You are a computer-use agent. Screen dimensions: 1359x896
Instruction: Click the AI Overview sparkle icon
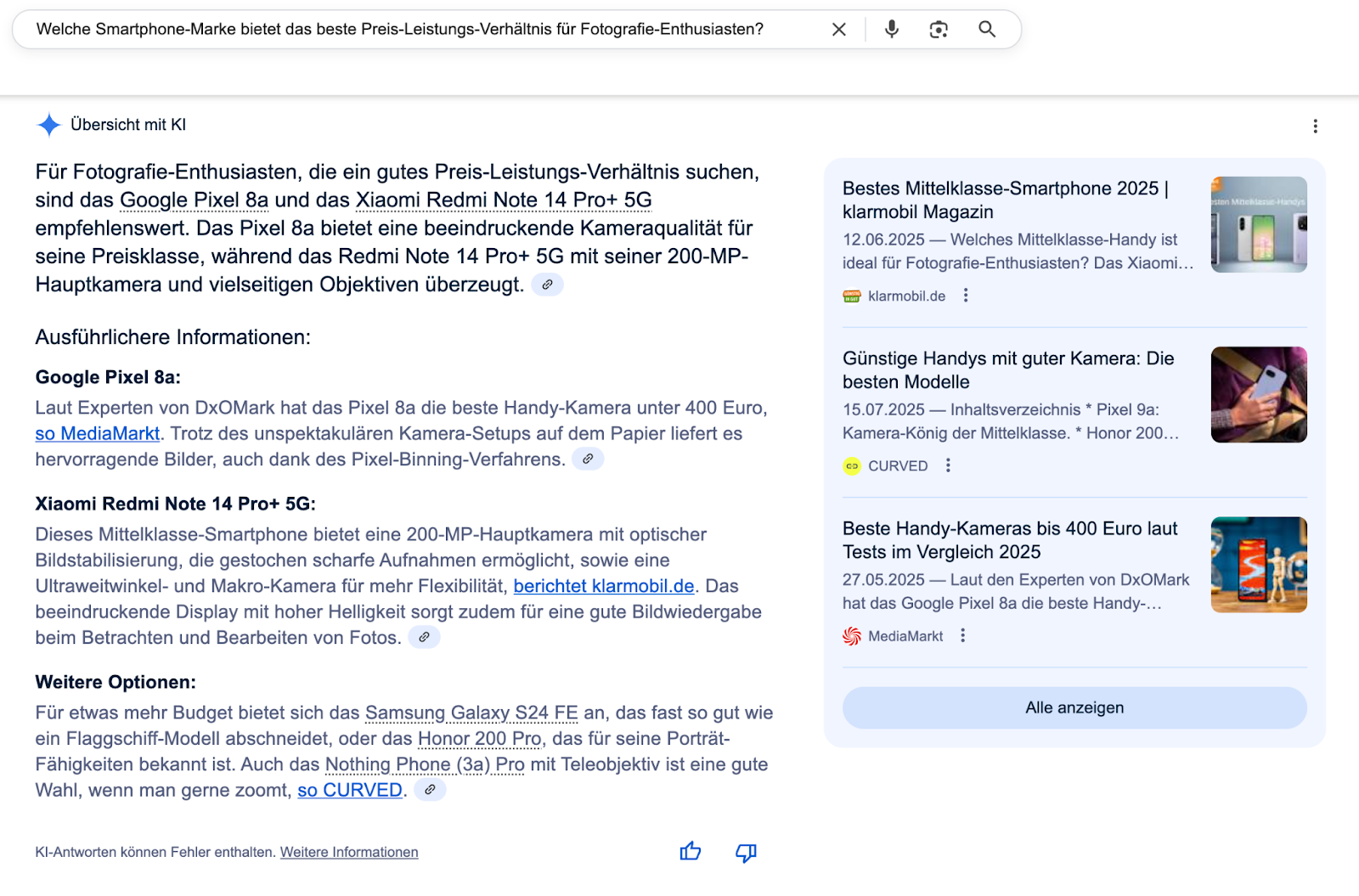[48, 125]
